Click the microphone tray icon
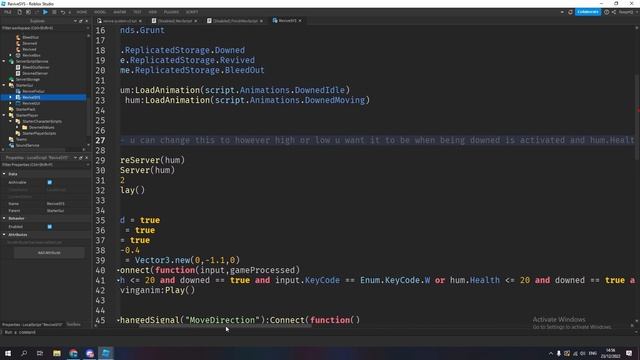 click(x=559, y=353)
